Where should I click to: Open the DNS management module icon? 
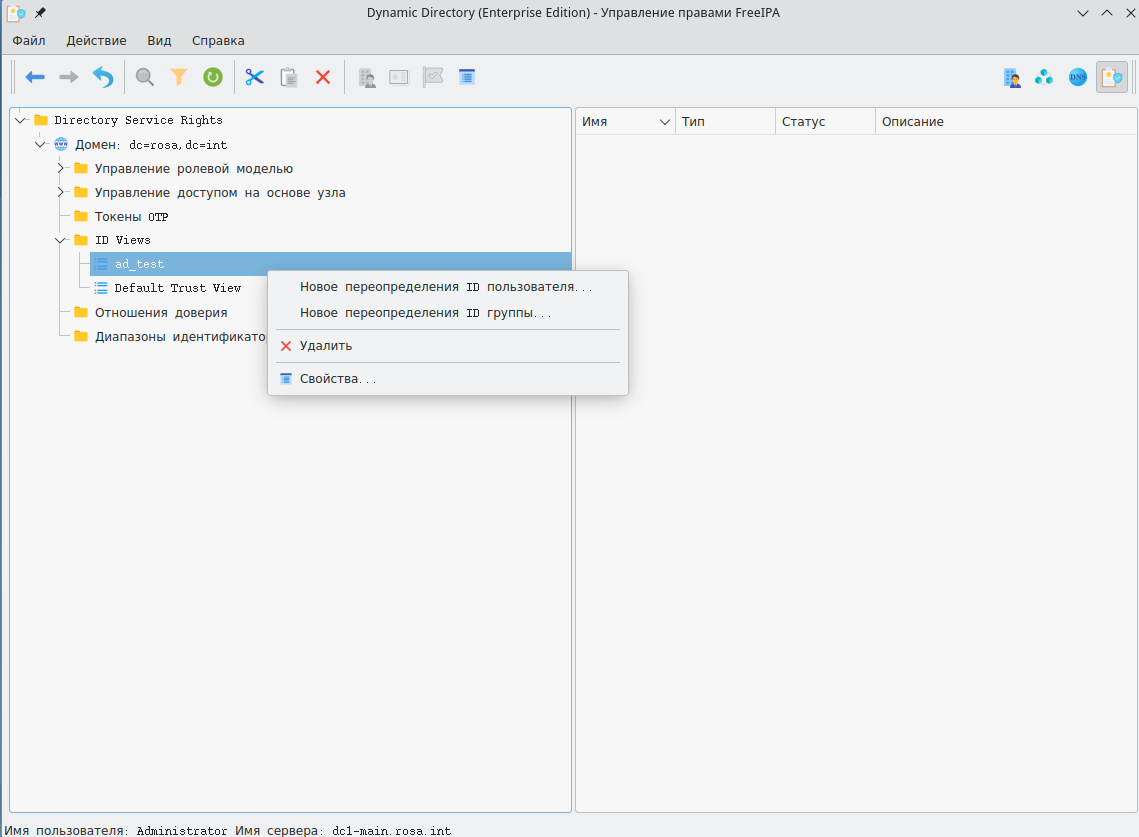1077,77
